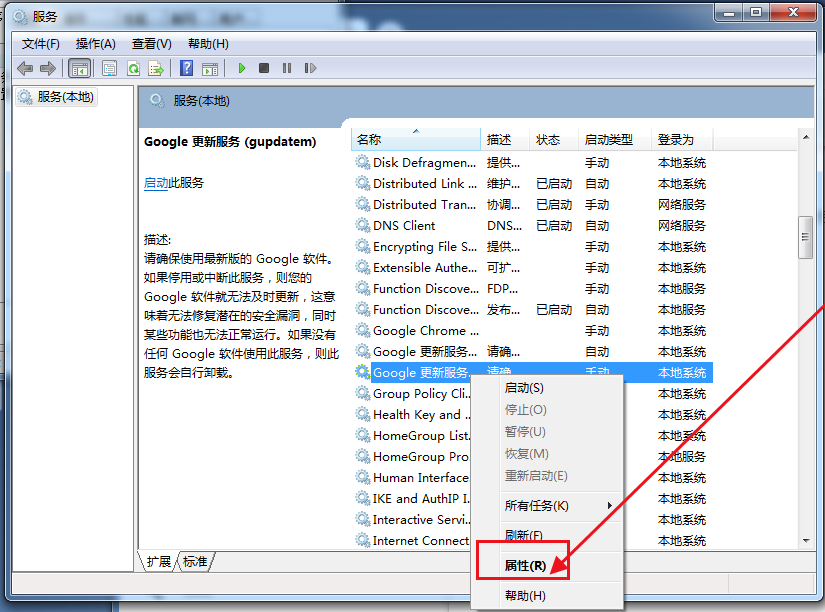Sort by the 启动类型 column header
This screenshot has height=612, width=825.
[x=615, y=139]
